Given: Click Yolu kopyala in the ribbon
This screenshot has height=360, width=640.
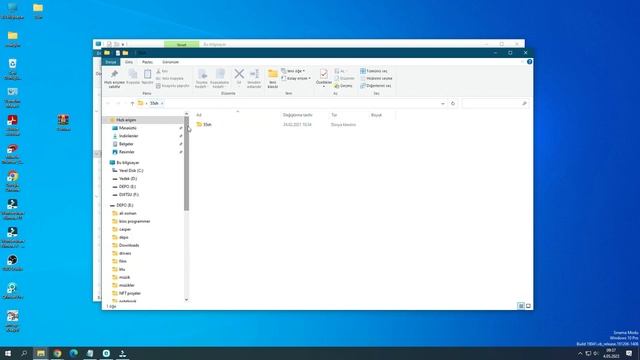Looking at the screenshot, I should [170, 78].
